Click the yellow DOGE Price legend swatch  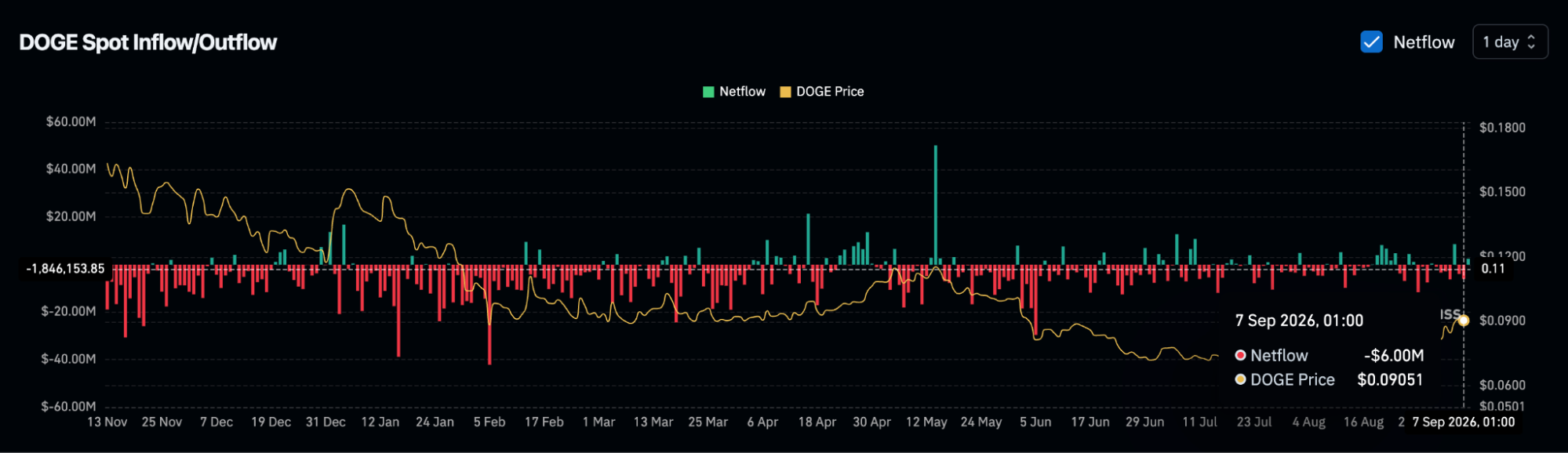[785, 92]
